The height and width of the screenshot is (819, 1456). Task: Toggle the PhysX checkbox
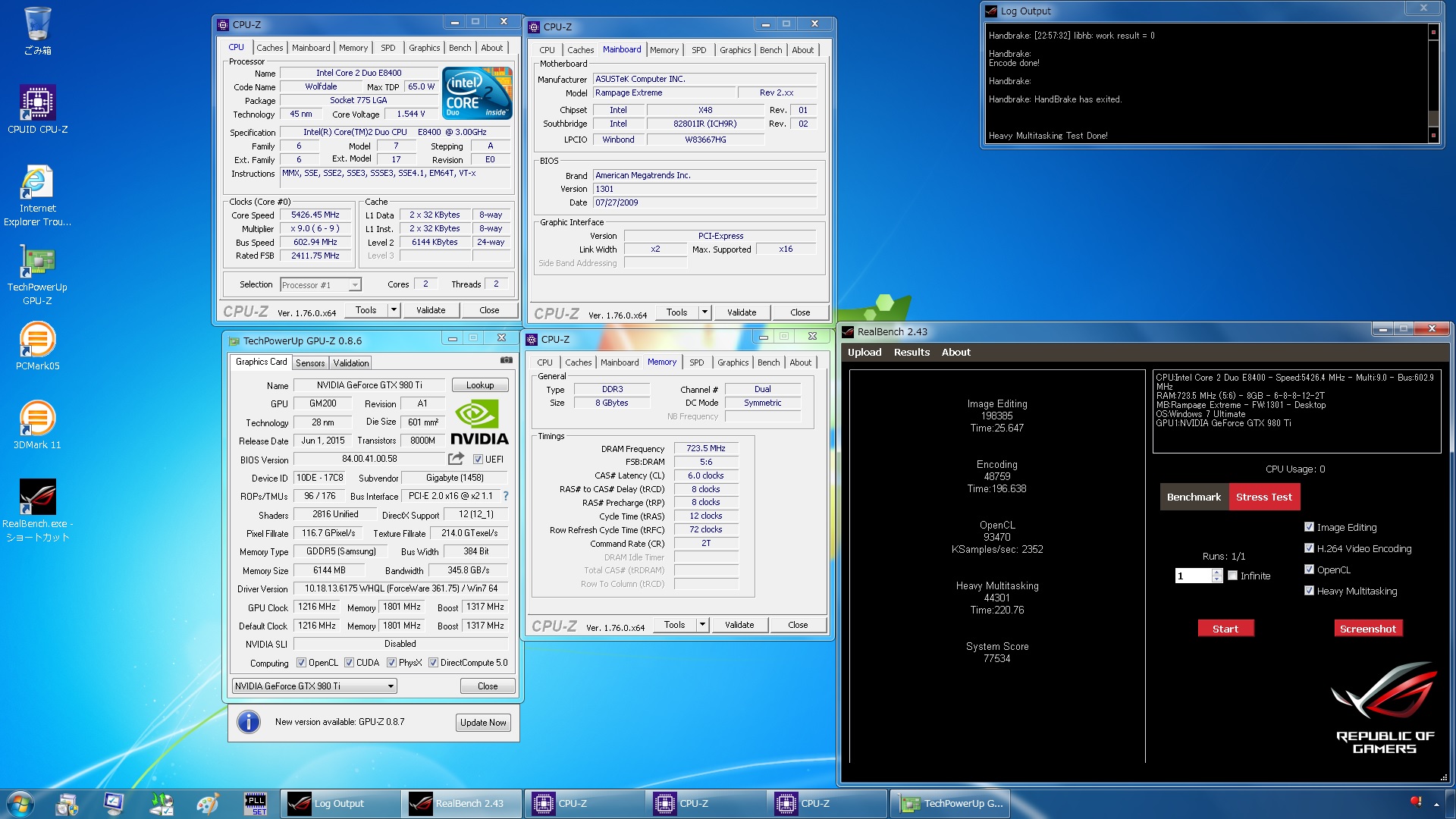tap(391, 663)
